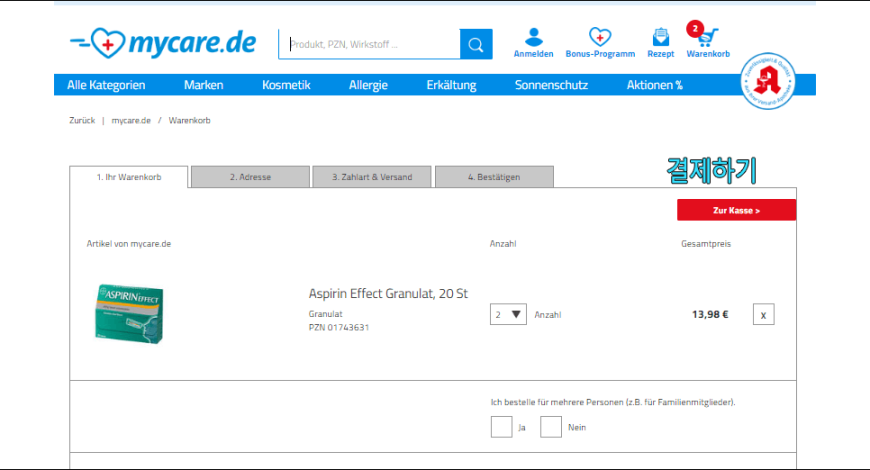
Task: Select the 2. Adresse tab
Action: (x=250, y=177)
